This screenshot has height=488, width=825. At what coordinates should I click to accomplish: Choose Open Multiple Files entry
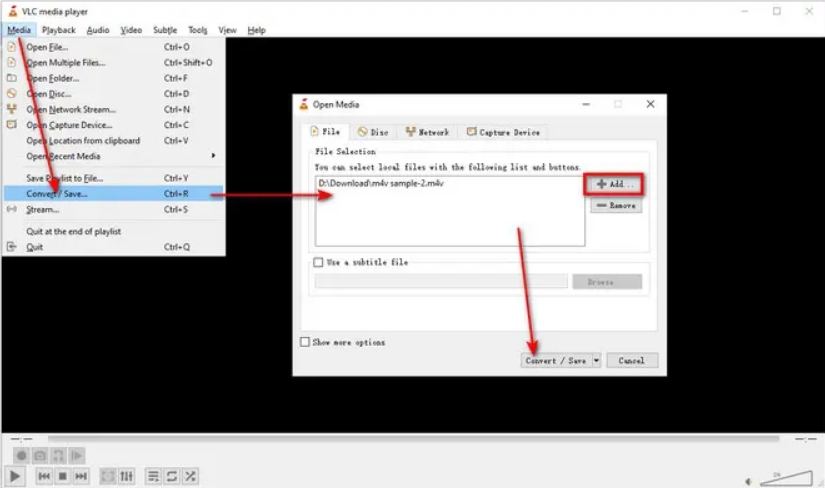pyautogui.click(x=114, y=63)
